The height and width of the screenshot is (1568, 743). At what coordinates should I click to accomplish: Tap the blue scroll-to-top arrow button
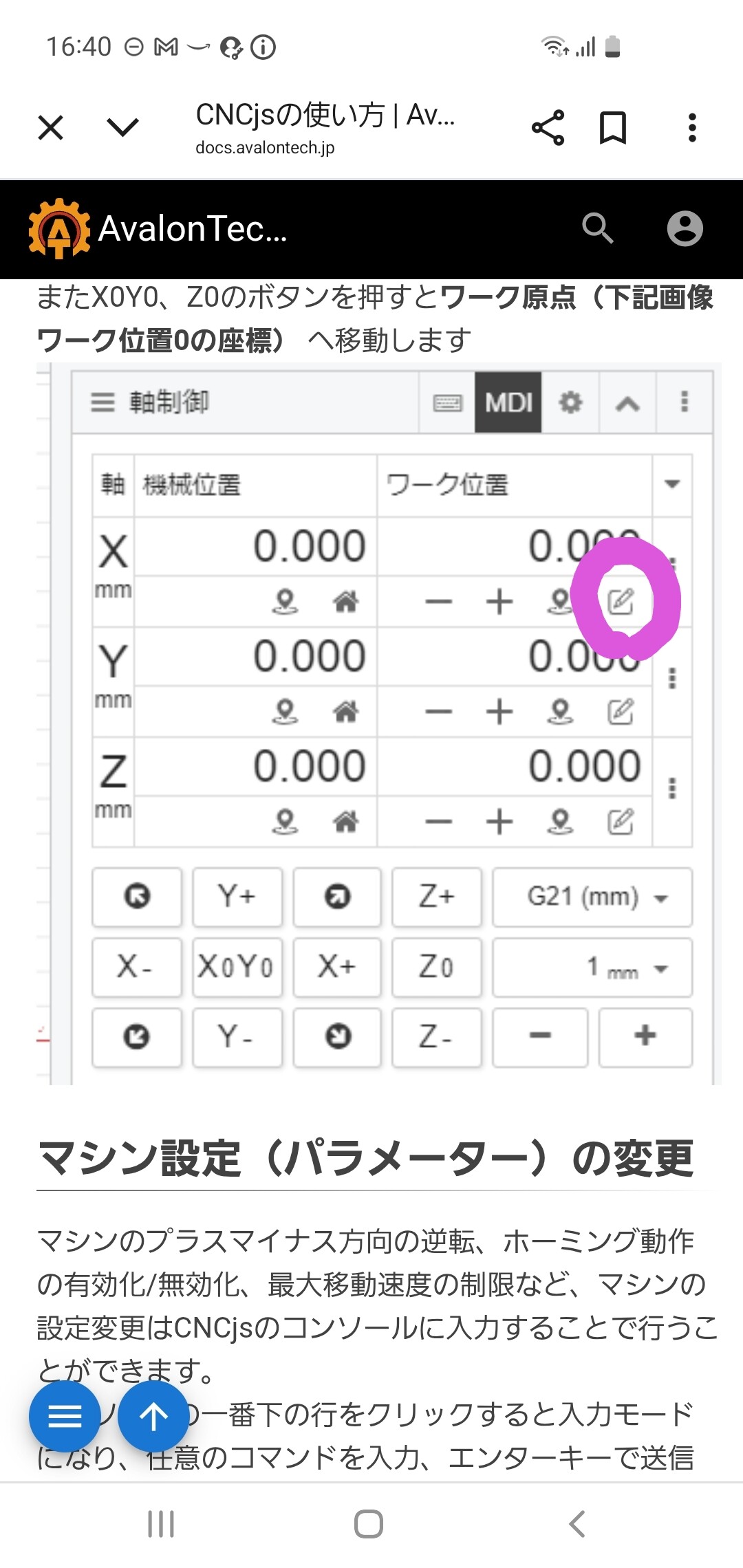[x=153, y=1417]
